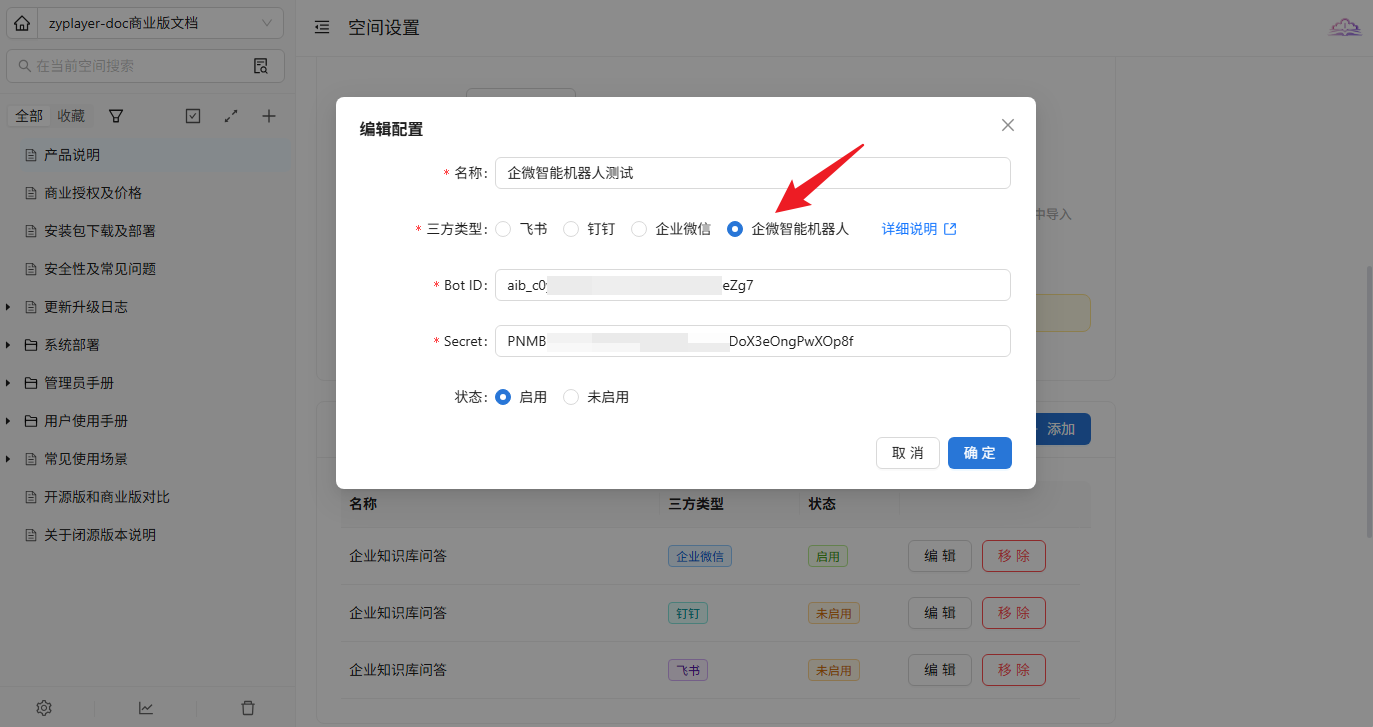This screenshot has width=1373, height=727.
Task: Click the 三方类型 column header
Action: click(696, 504)
